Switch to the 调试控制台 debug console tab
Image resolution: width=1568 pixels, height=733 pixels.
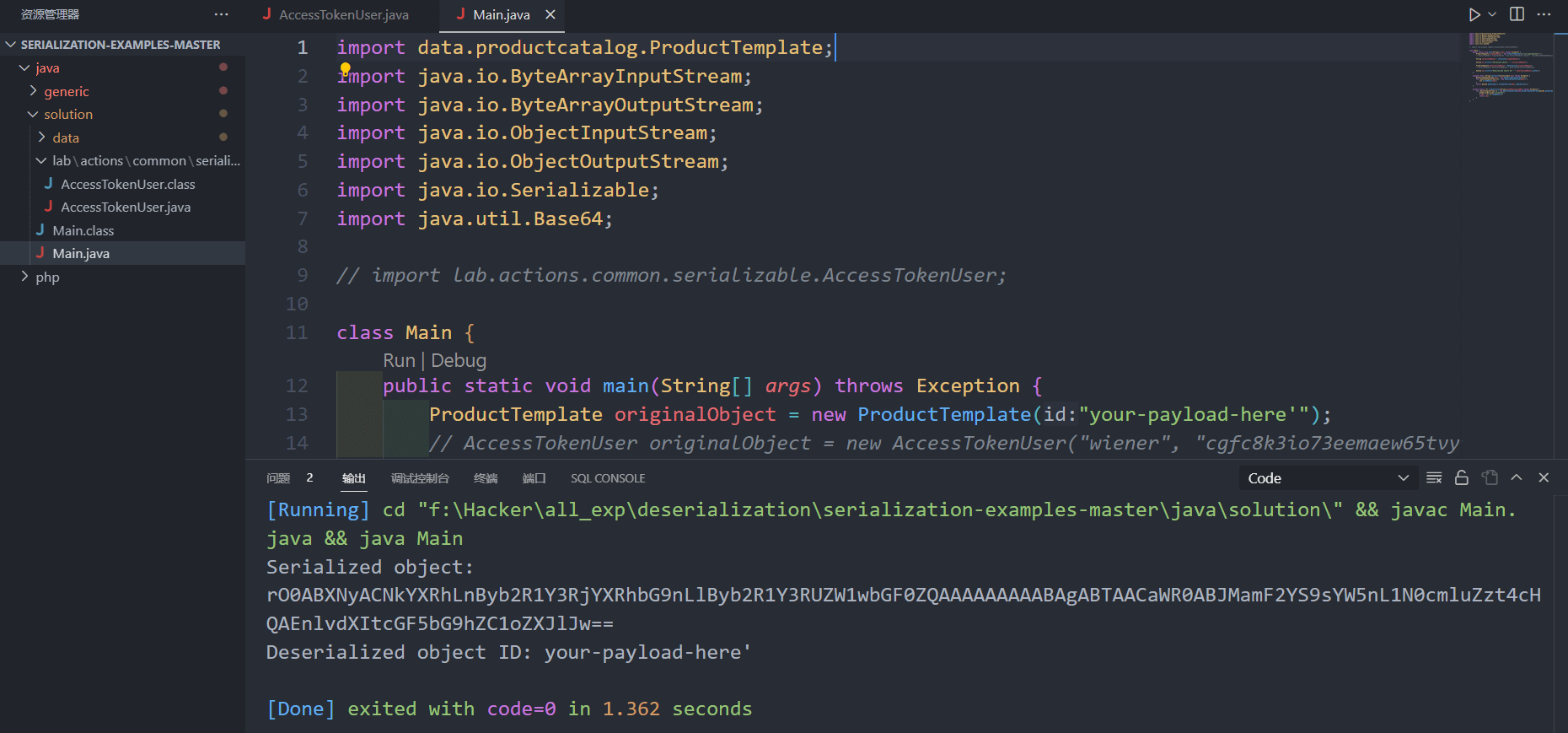click(420, 478)
